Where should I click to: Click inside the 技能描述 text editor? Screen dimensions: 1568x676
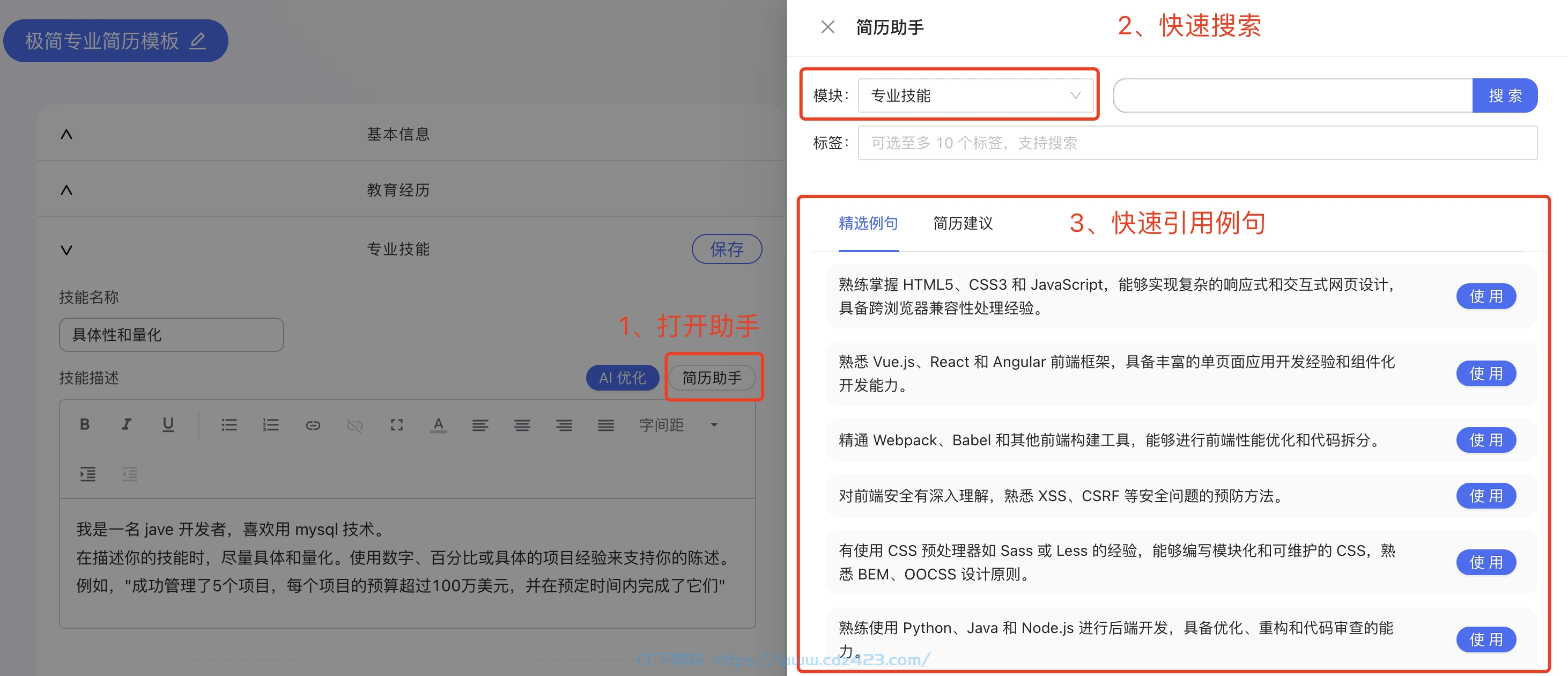(x=407, y=563)
